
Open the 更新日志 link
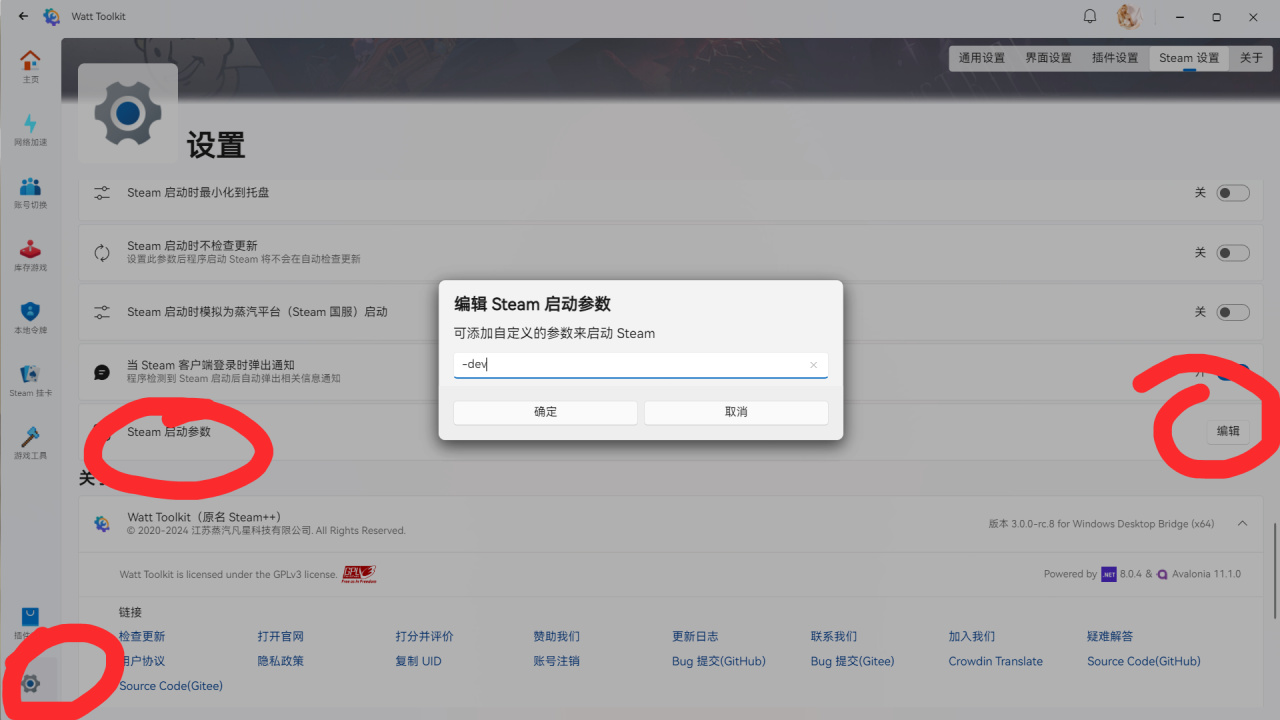pos(695,636)
